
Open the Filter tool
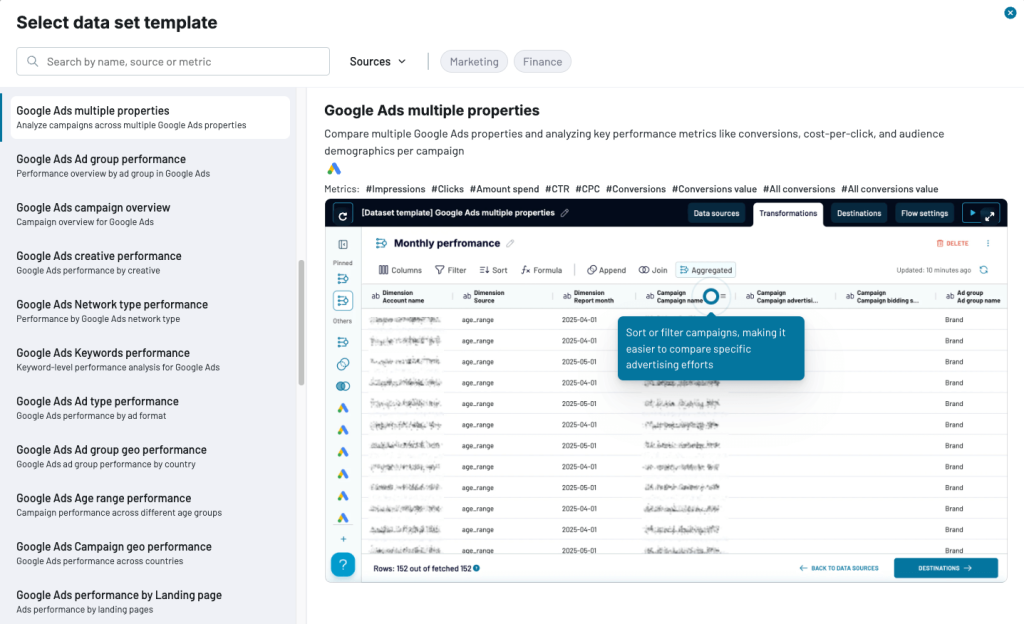pyautogui.click(x=451, y=270)
